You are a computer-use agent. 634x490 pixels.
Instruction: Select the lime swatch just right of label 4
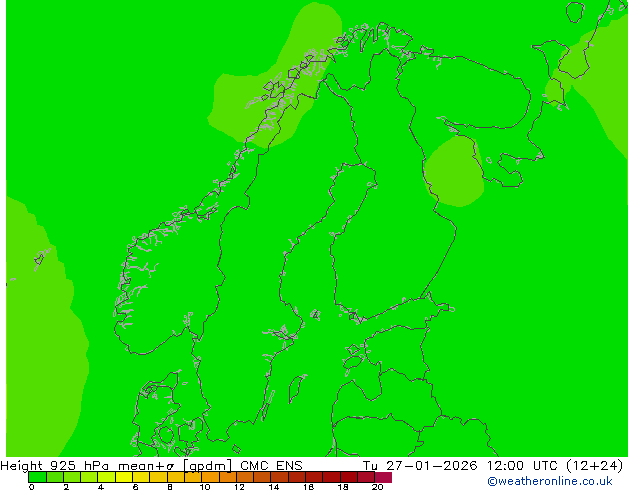[106, 477]
